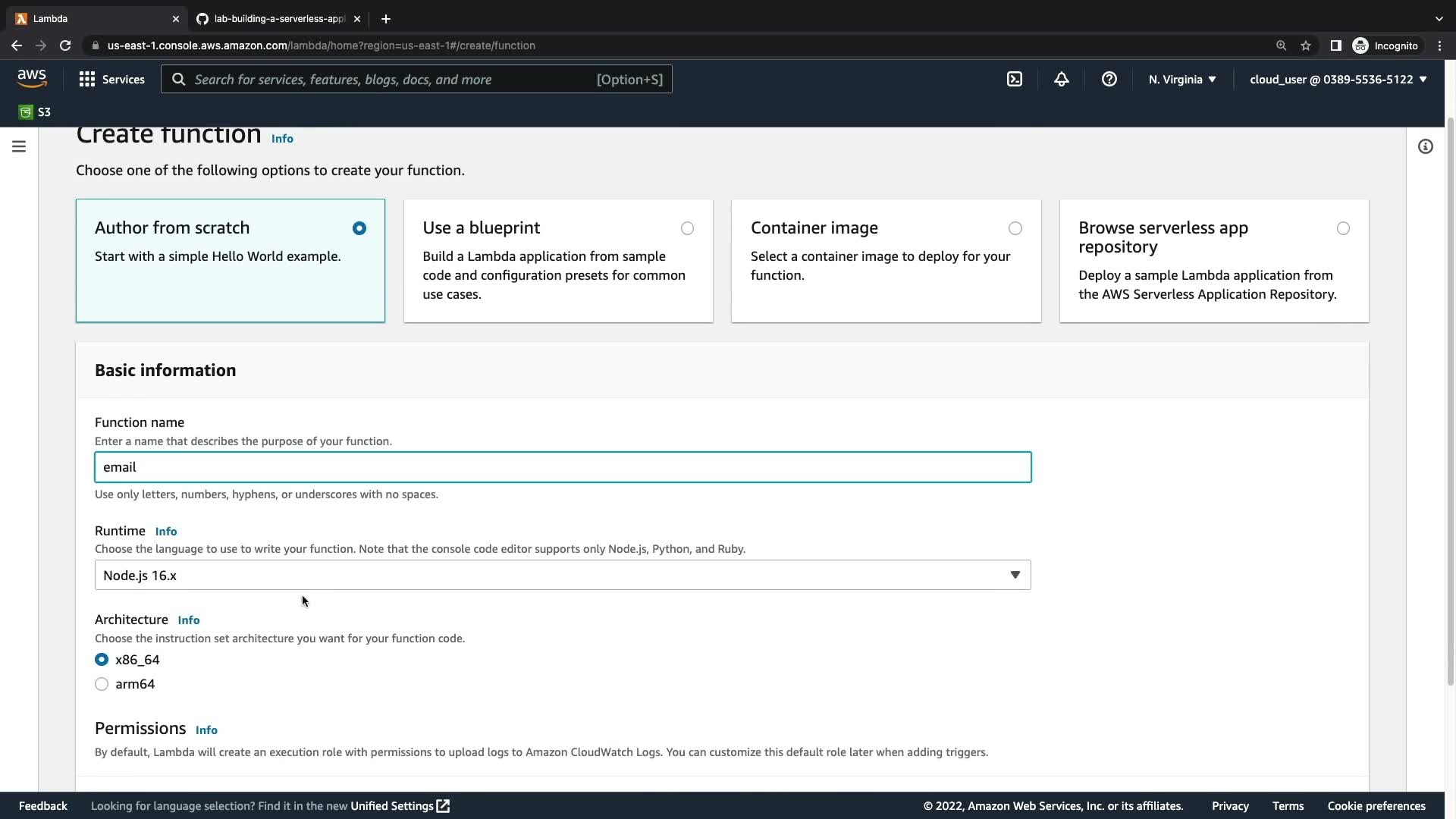Click the Info link next to Permissions
This screenshot has width=1456, height=819.
tap(206, 730)
